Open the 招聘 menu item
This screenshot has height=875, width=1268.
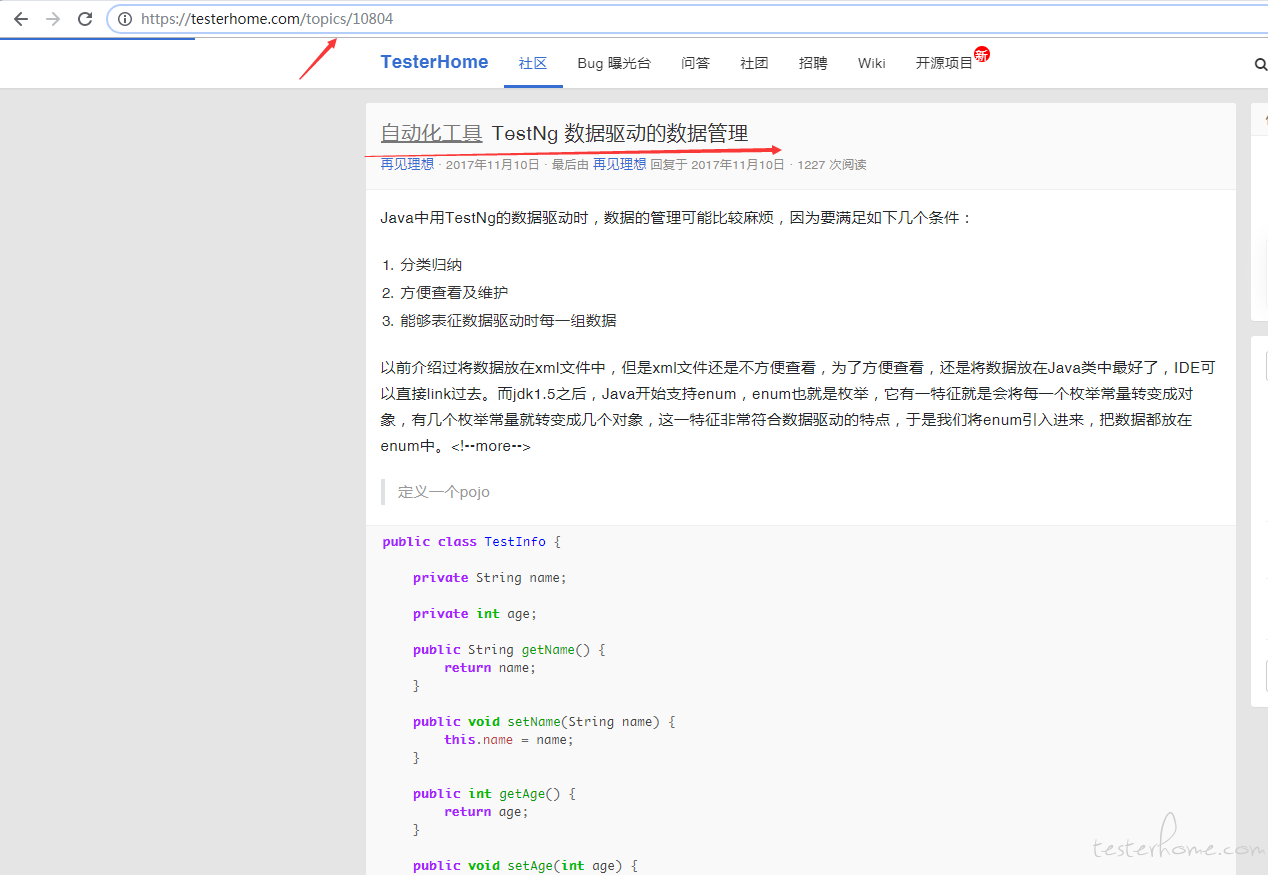[x=813, y=63]
